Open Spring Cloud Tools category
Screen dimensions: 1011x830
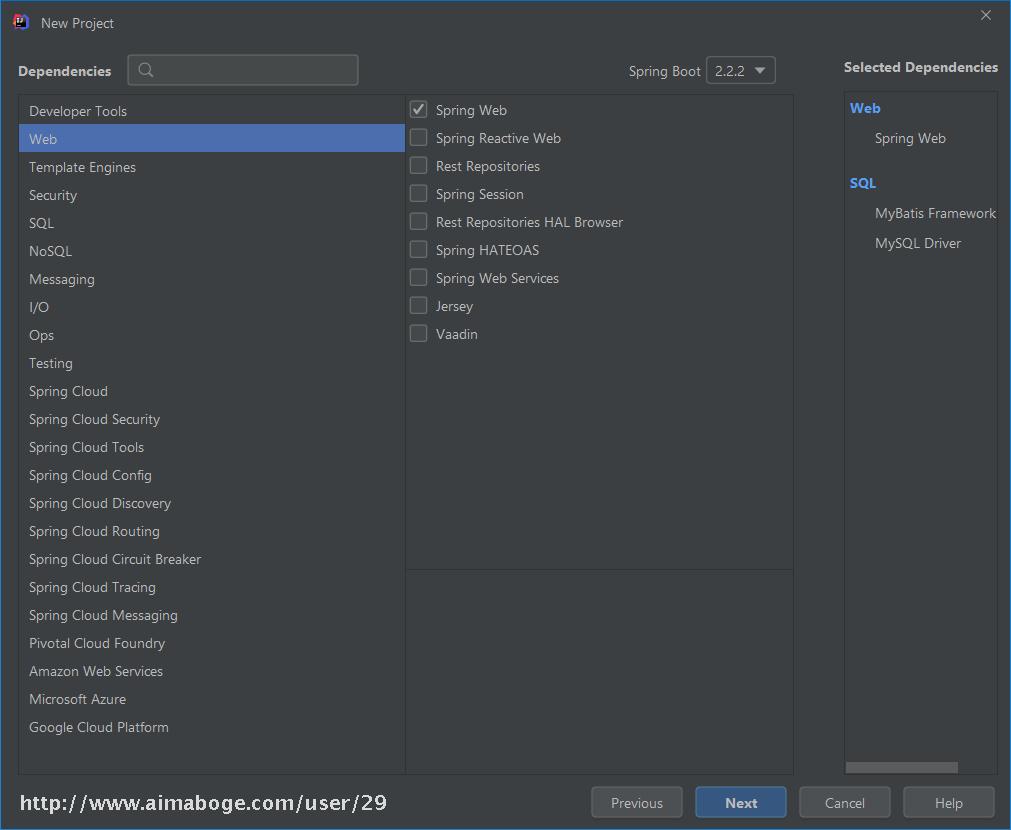(x=211, y=447)
